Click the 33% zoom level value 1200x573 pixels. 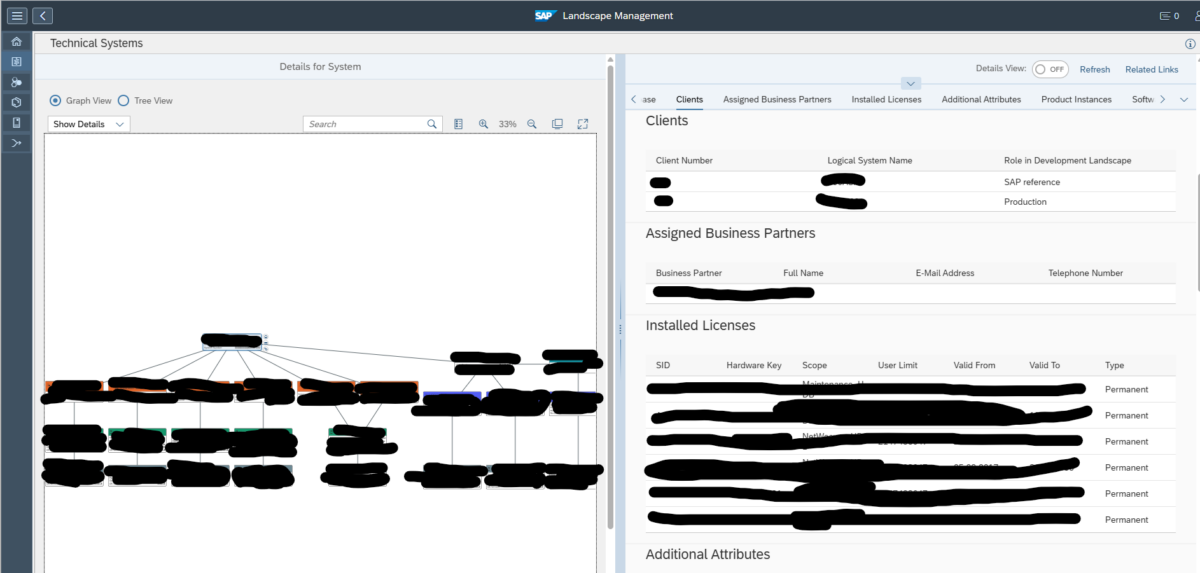click(x=507, y=124)
